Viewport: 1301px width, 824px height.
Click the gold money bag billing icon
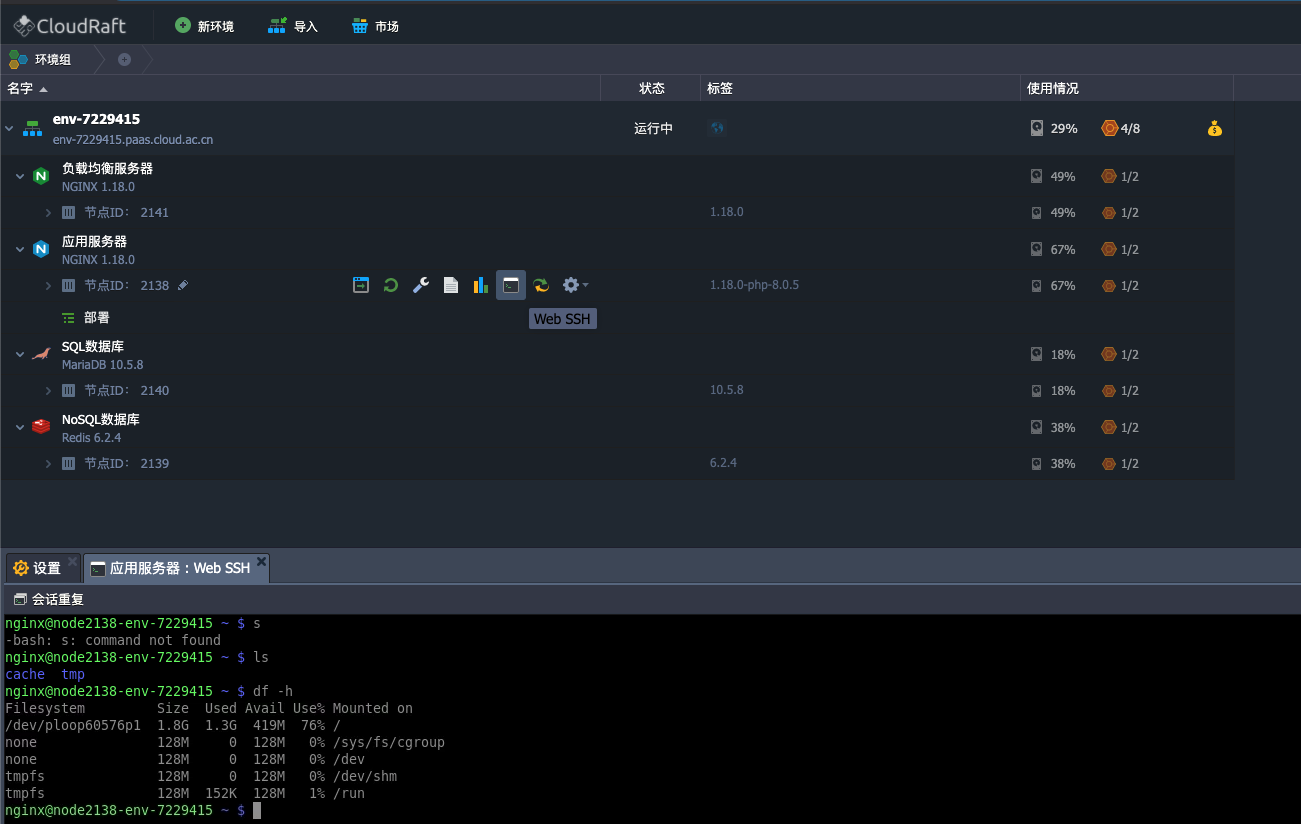[1214, 128]
